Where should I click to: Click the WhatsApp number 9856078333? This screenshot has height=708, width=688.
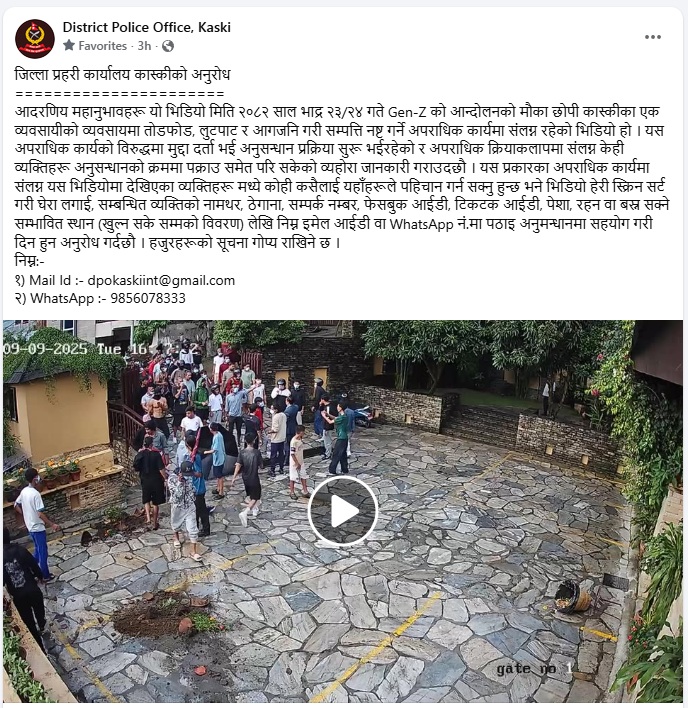pos(148,298)
